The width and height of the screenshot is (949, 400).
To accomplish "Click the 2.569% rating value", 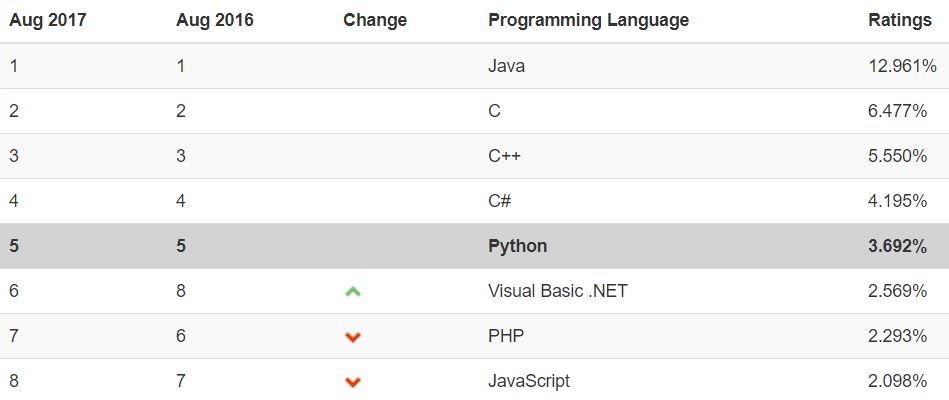I will [x=898, y=291].
